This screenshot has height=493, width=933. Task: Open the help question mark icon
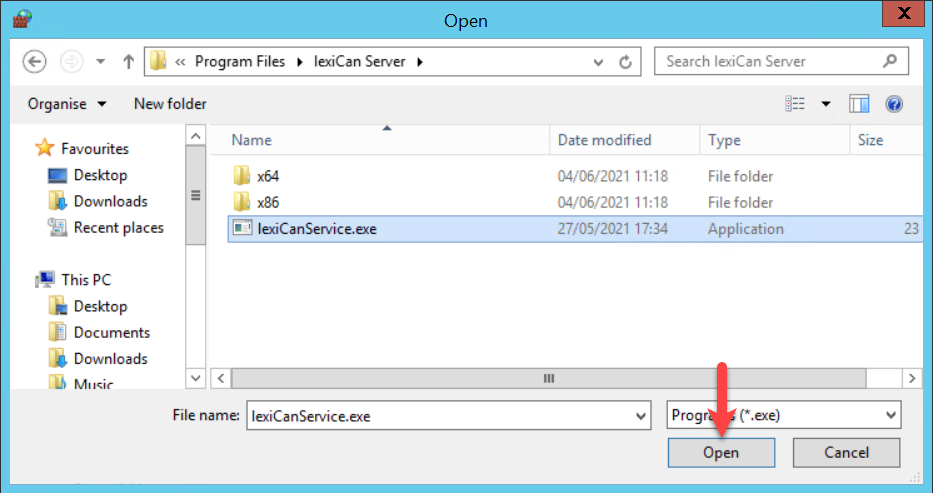click(x=894, y=104)
